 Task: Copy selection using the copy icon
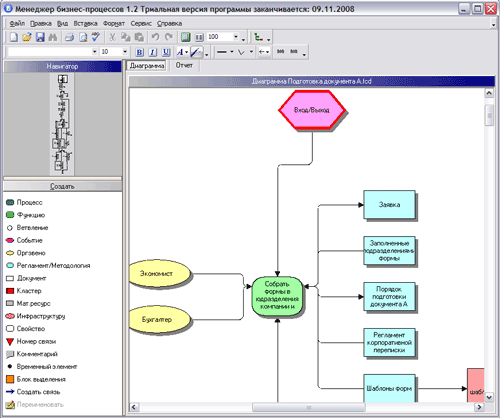point(126,37)
